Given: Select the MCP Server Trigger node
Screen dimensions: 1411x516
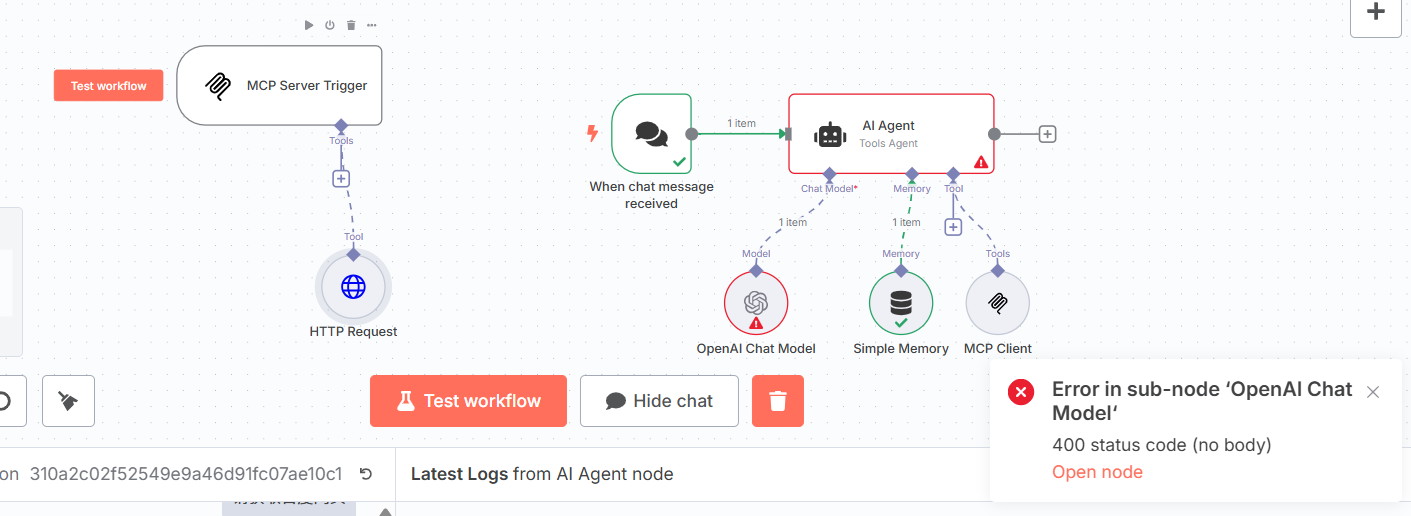Looking at the screenshot, I should click(x=279, y=85).
